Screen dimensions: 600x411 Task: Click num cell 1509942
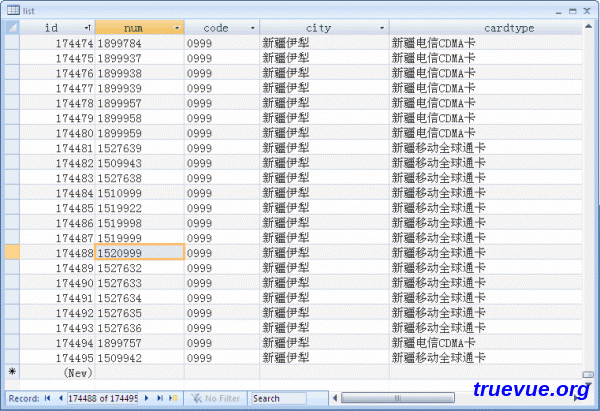139,357
